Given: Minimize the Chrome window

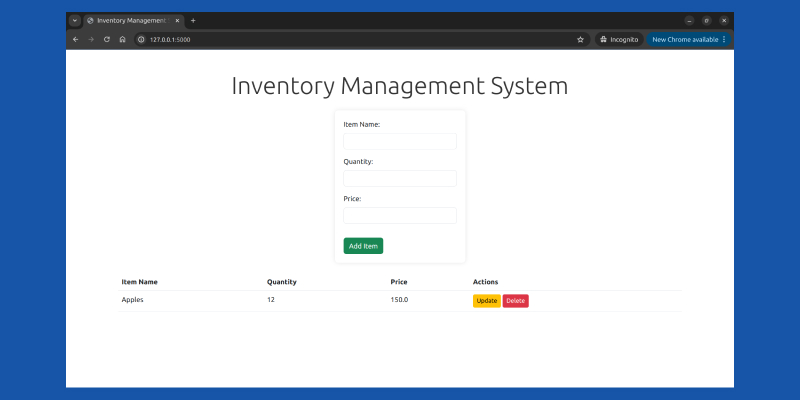Looking at the screenshot, I should click(689, 20).
